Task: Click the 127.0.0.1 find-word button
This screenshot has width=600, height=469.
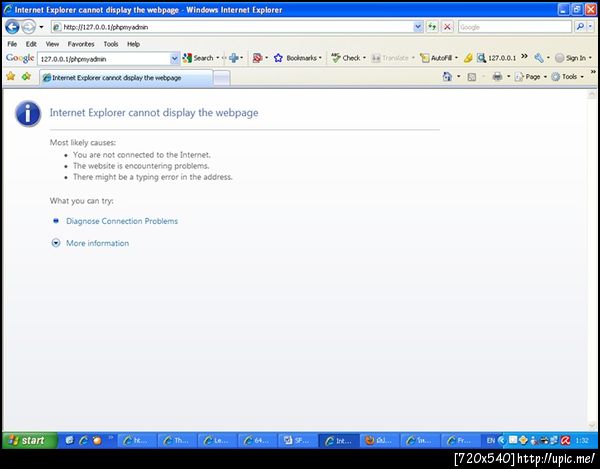Action: (497, 58)
